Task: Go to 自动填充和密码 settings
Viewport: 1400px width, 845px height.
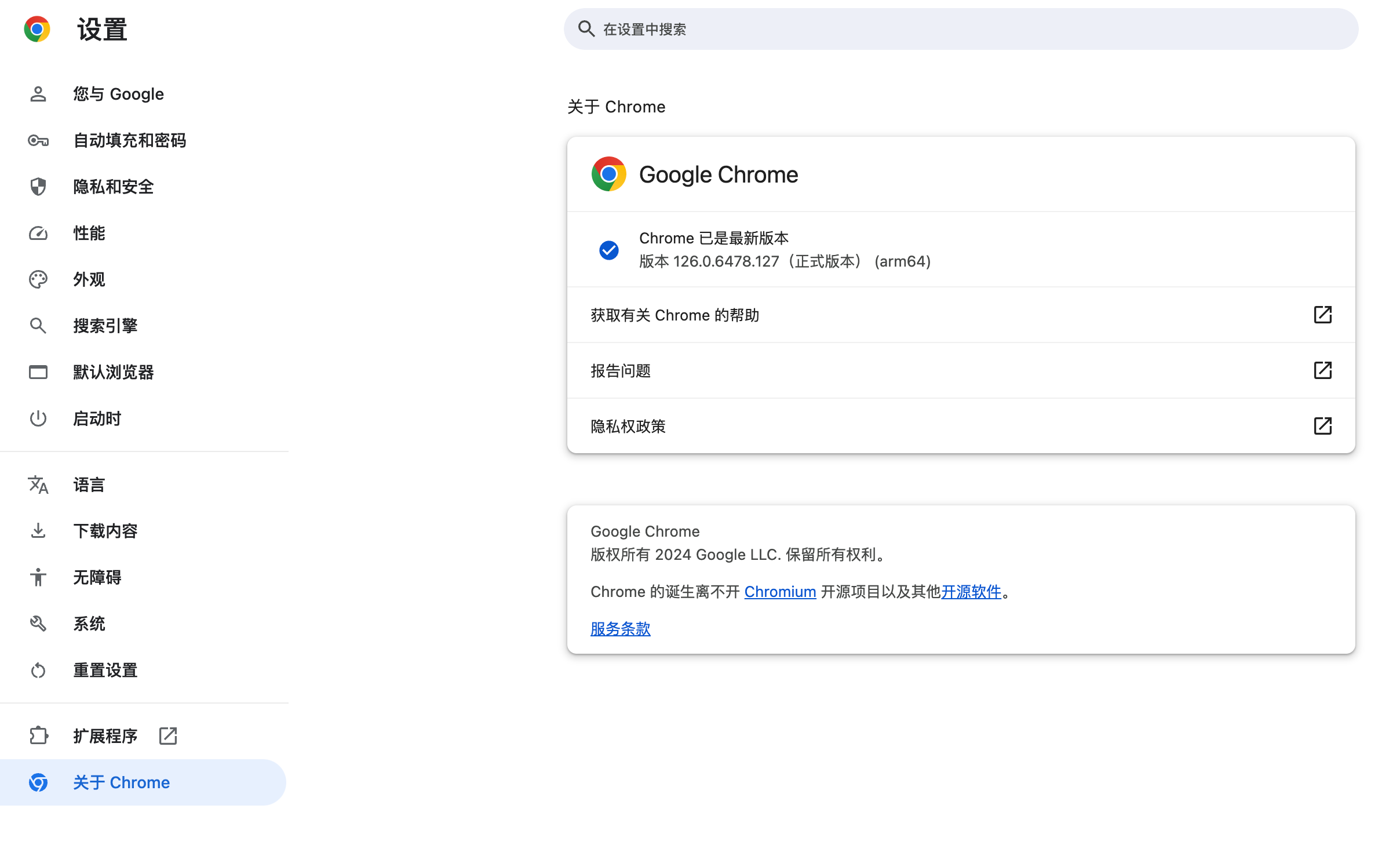Action: click(x=143, y=140)
